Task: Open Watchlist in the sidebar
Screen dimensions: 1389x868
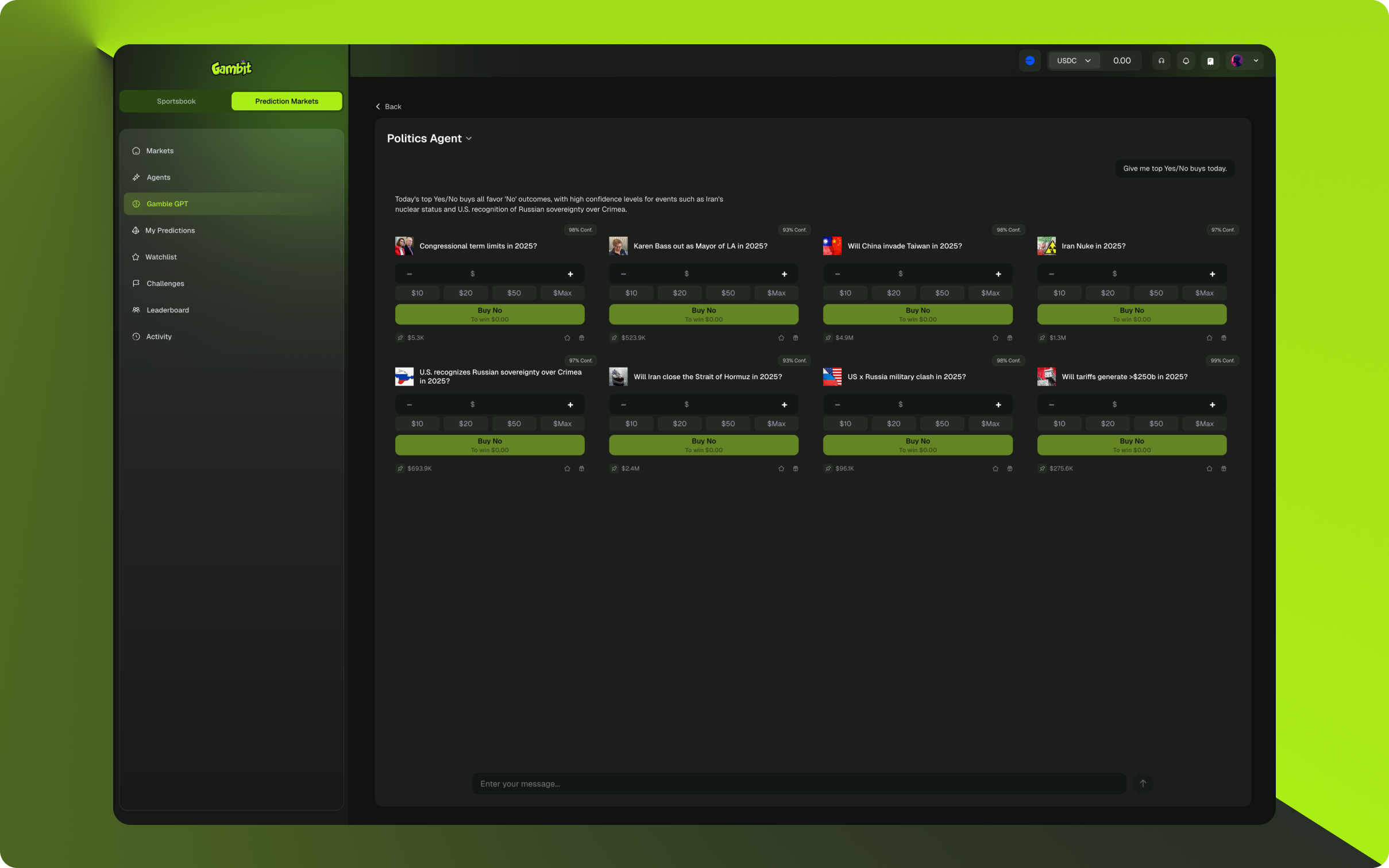Action: [232, 257]
